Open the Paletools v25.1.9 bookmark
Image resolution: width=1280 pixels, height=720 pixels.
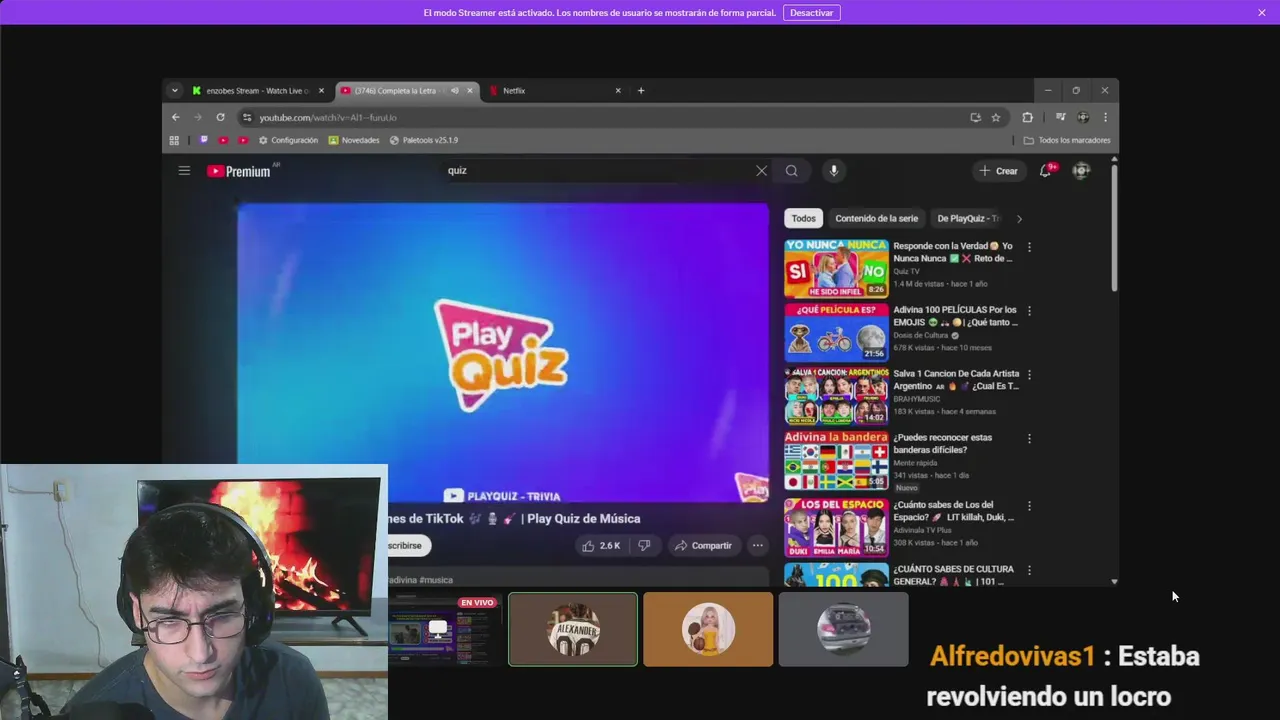(x=423, y=140)
